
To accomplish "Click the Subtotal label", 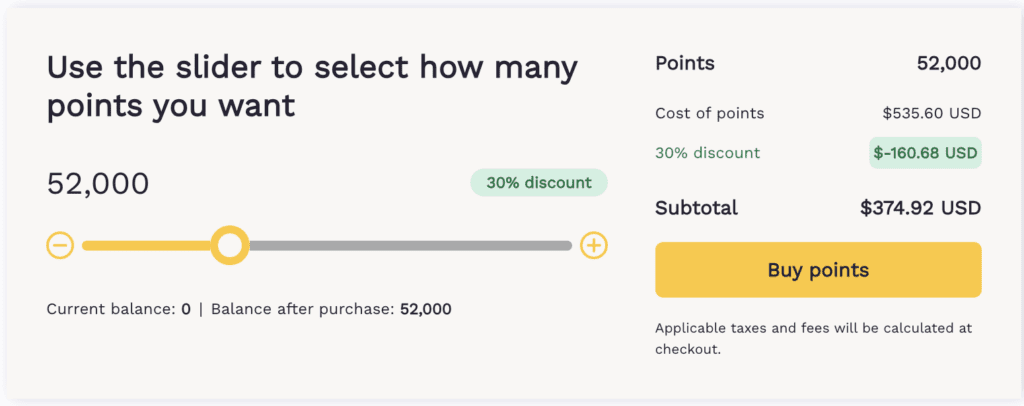I will (696, 208).
